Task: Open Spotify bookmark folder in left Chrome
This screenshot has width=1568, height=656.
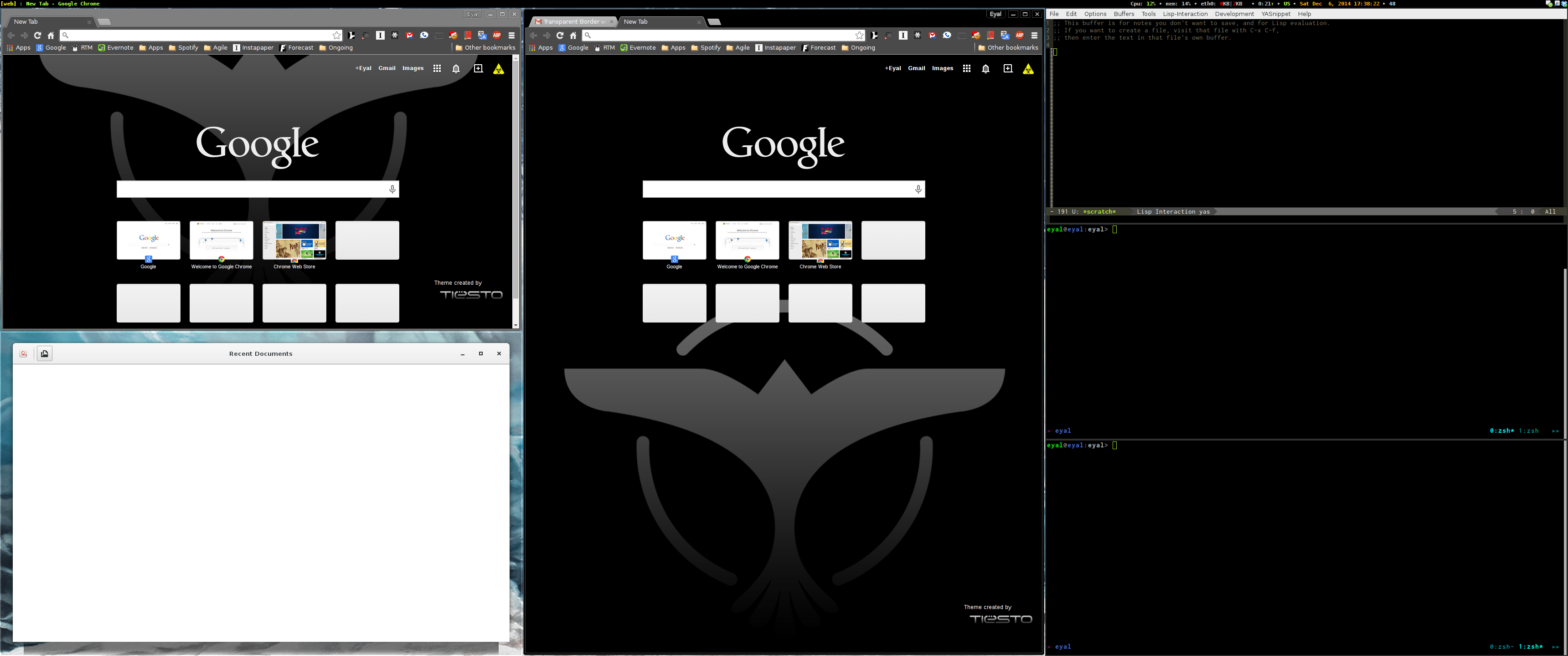Action: point(184,47)
